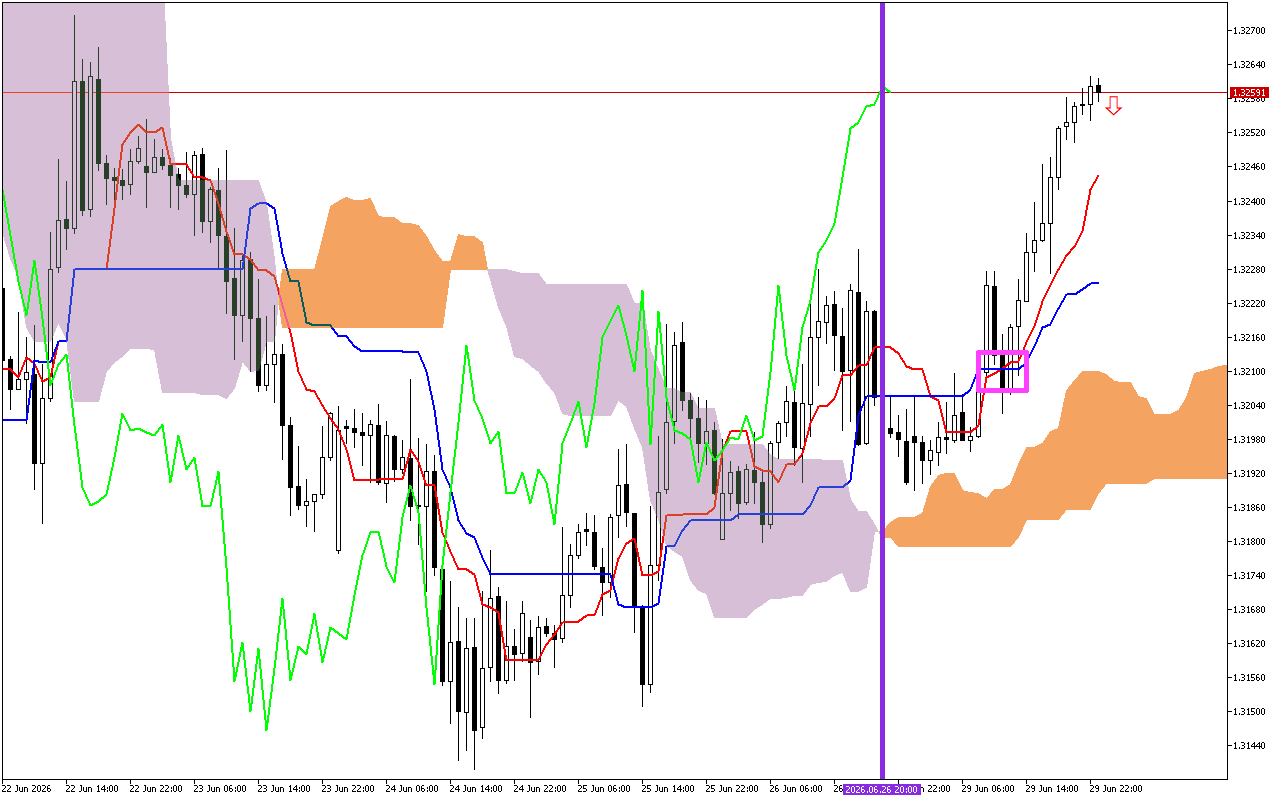Click the 1.32040 price axis label
This screenshot has width=1280, height=800.
(1248, 406)
